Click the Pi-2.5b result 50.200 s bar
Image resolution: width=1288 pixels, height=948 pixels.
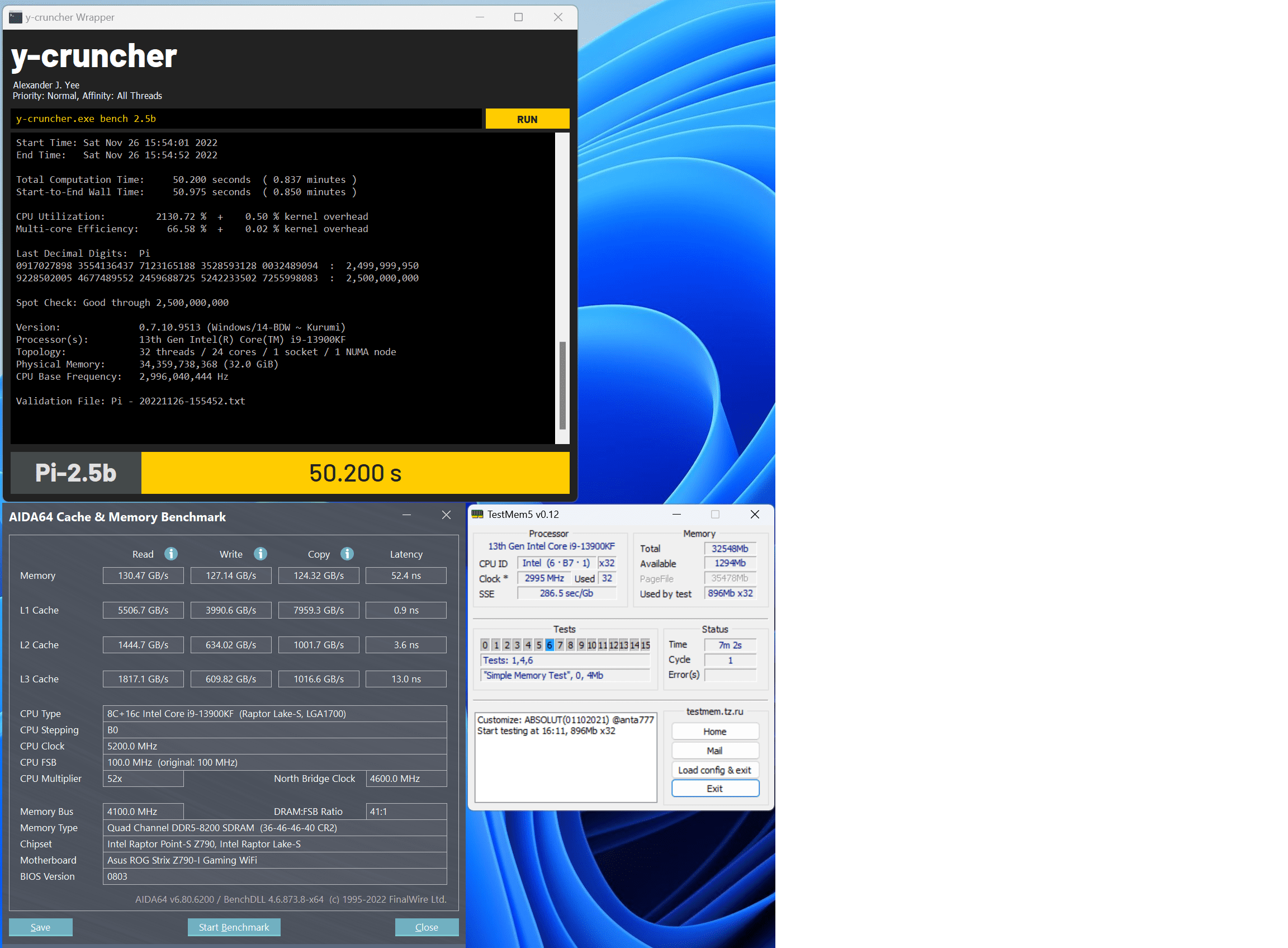coord(356,473)
